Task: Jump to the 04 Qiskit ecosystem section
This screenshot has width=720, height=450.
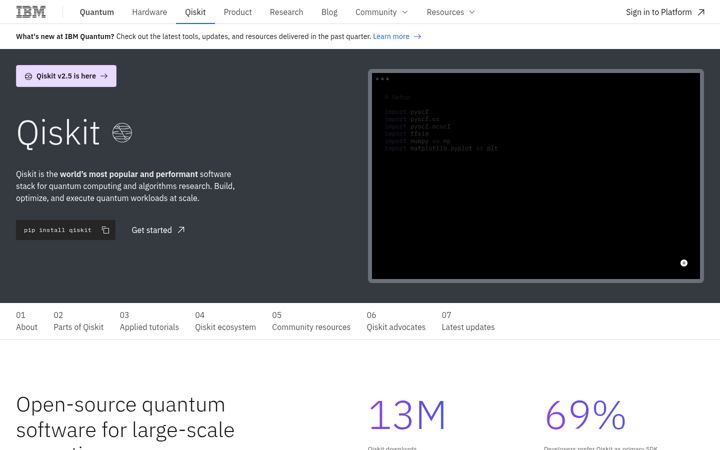Action: [225, 321]
